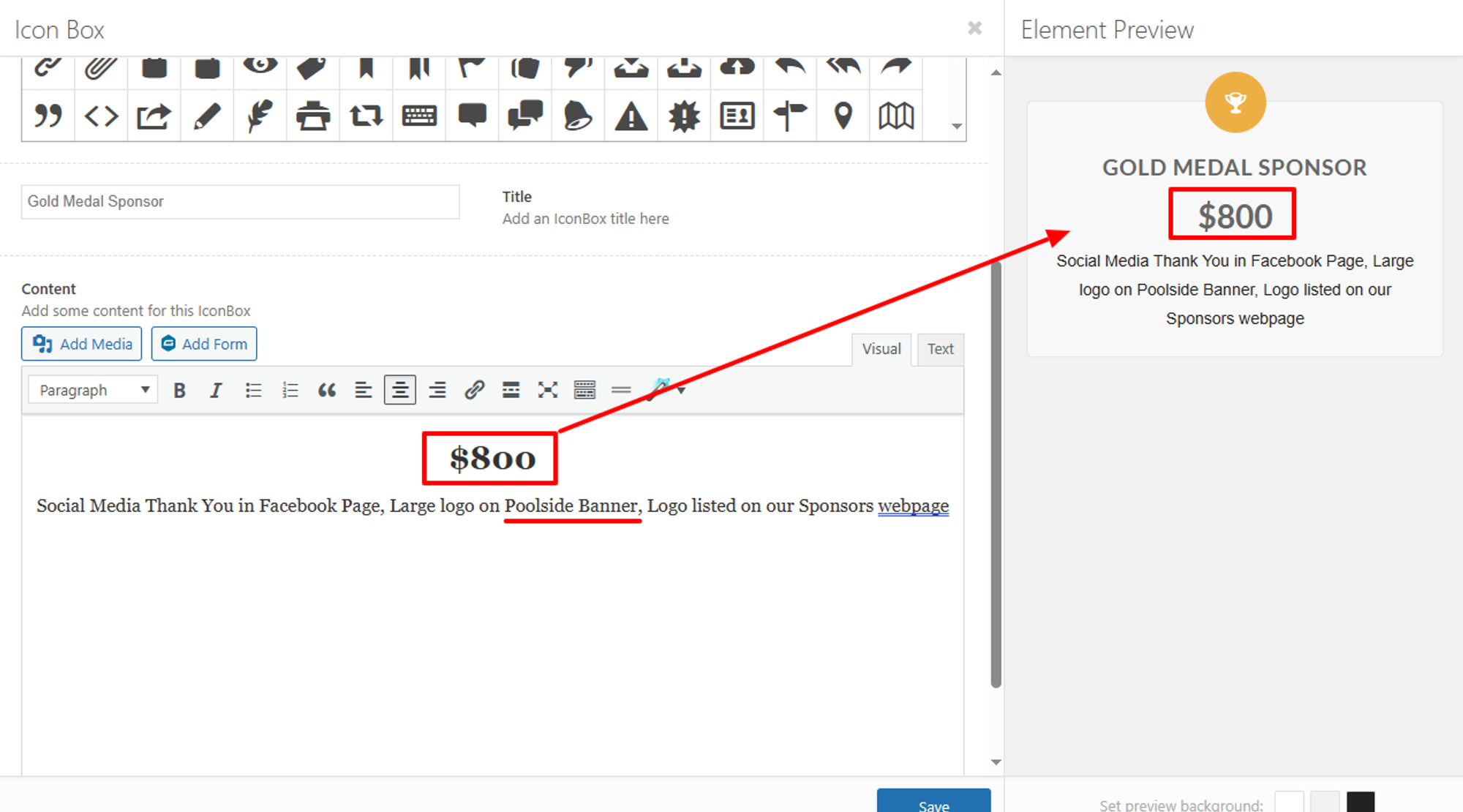Apply italic formatting in editor
Viewport: 1463px width, 812px height.
(215, 391)
